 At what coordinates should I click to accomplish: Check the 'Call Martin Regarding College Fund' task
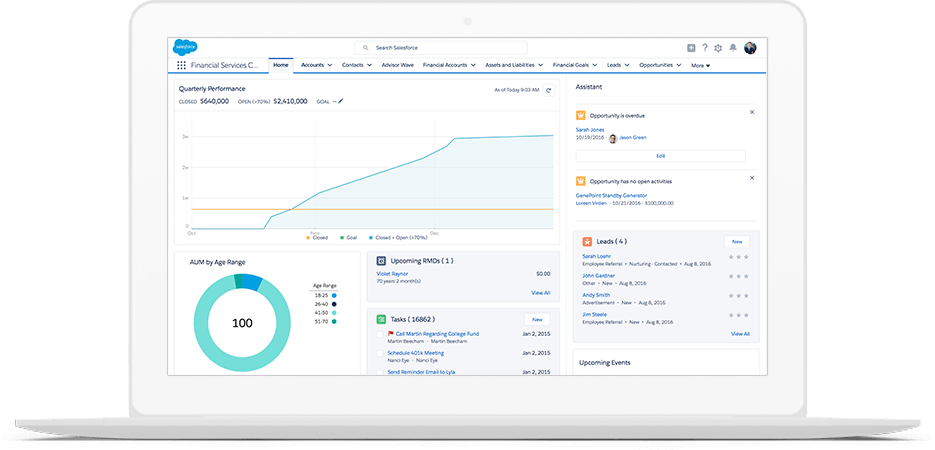click(x=380, y=334)
